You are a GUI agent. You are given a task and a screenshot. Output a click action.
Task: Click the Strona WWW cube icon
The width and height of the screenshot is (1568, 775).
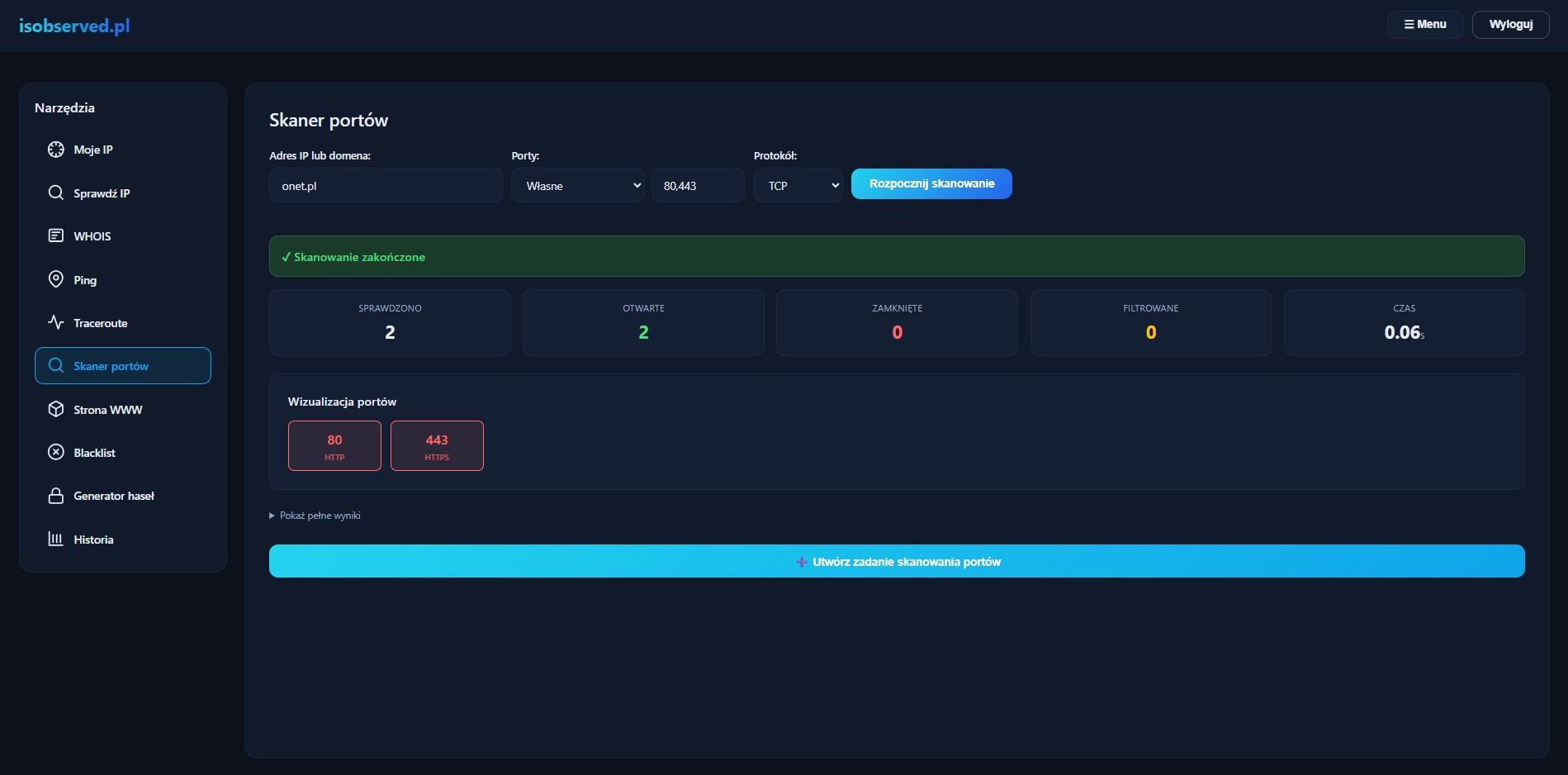pos(56,409)
